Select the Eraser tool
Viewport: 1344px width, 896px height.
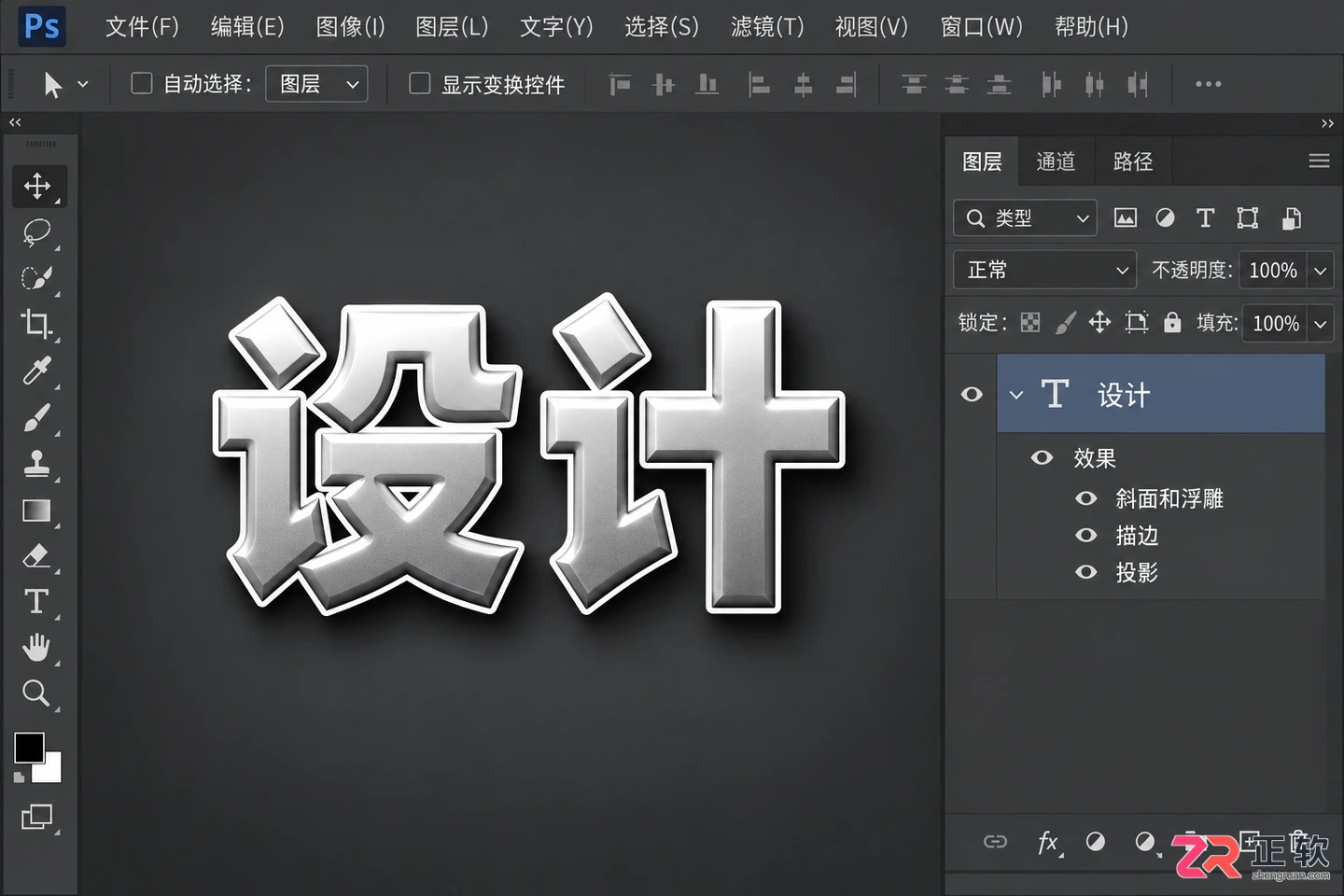point(36,556)
